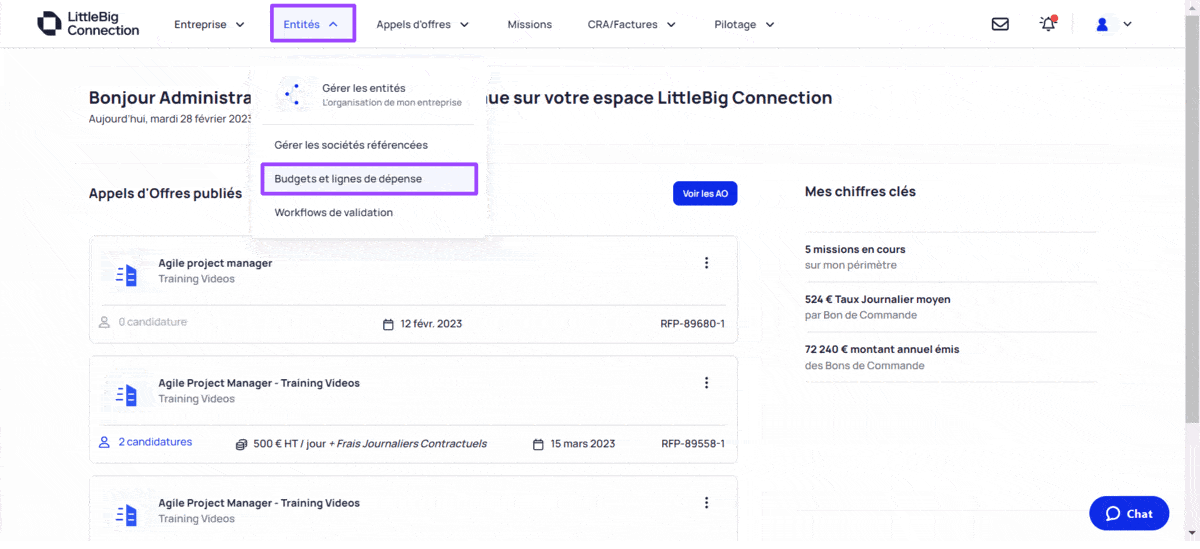1200x549 pixels.
Task: Open the Chat widget
Action: point(1129,513)
